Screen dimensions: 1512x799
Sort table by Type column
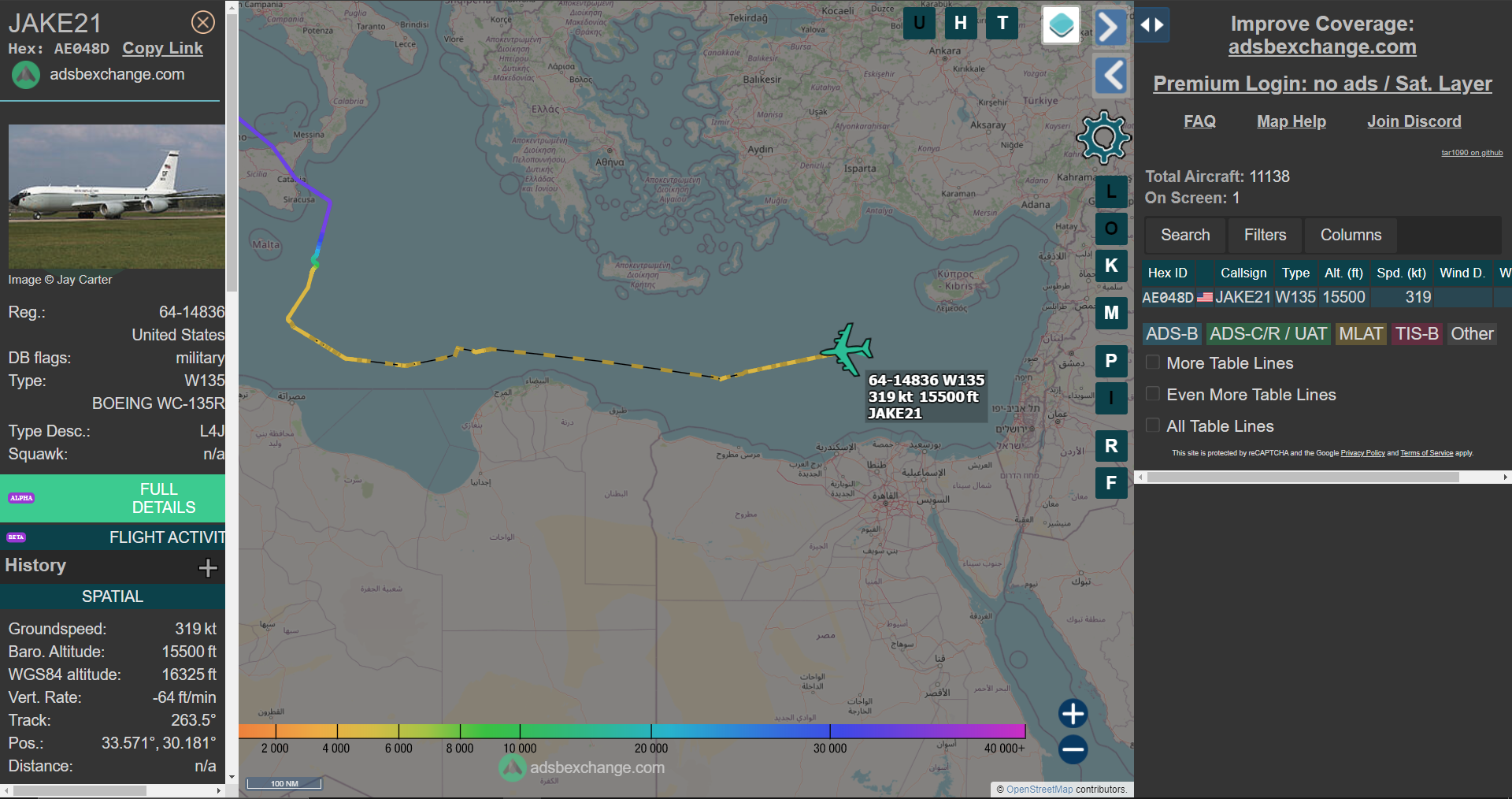coord(1295,273)
